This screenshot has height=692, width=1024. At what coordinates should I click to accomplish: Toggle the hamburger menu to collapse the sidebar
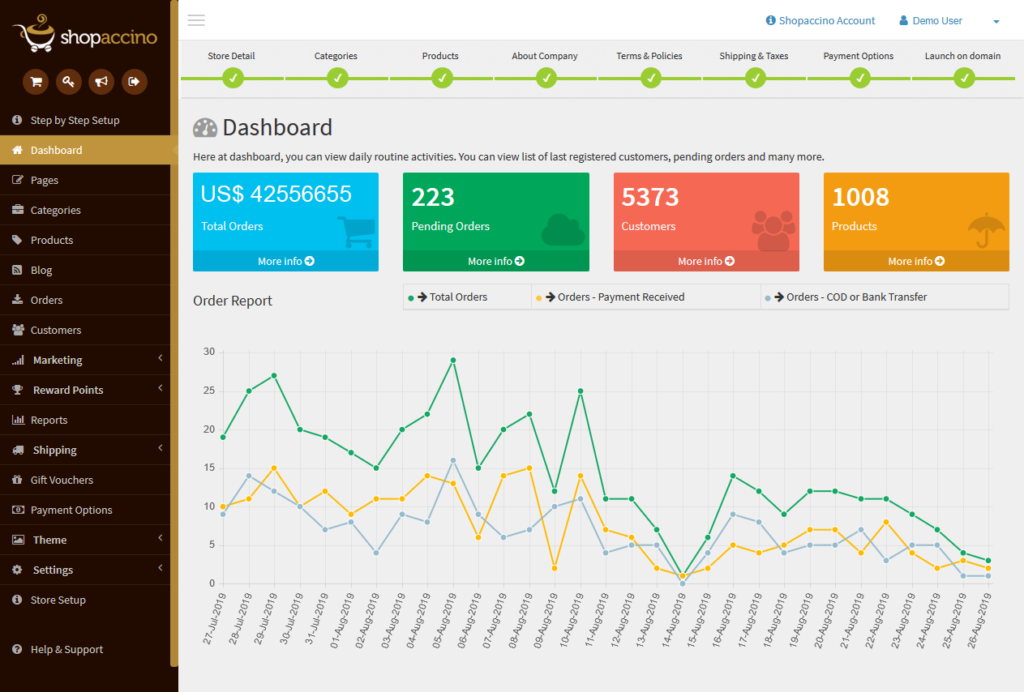(196, 20)
